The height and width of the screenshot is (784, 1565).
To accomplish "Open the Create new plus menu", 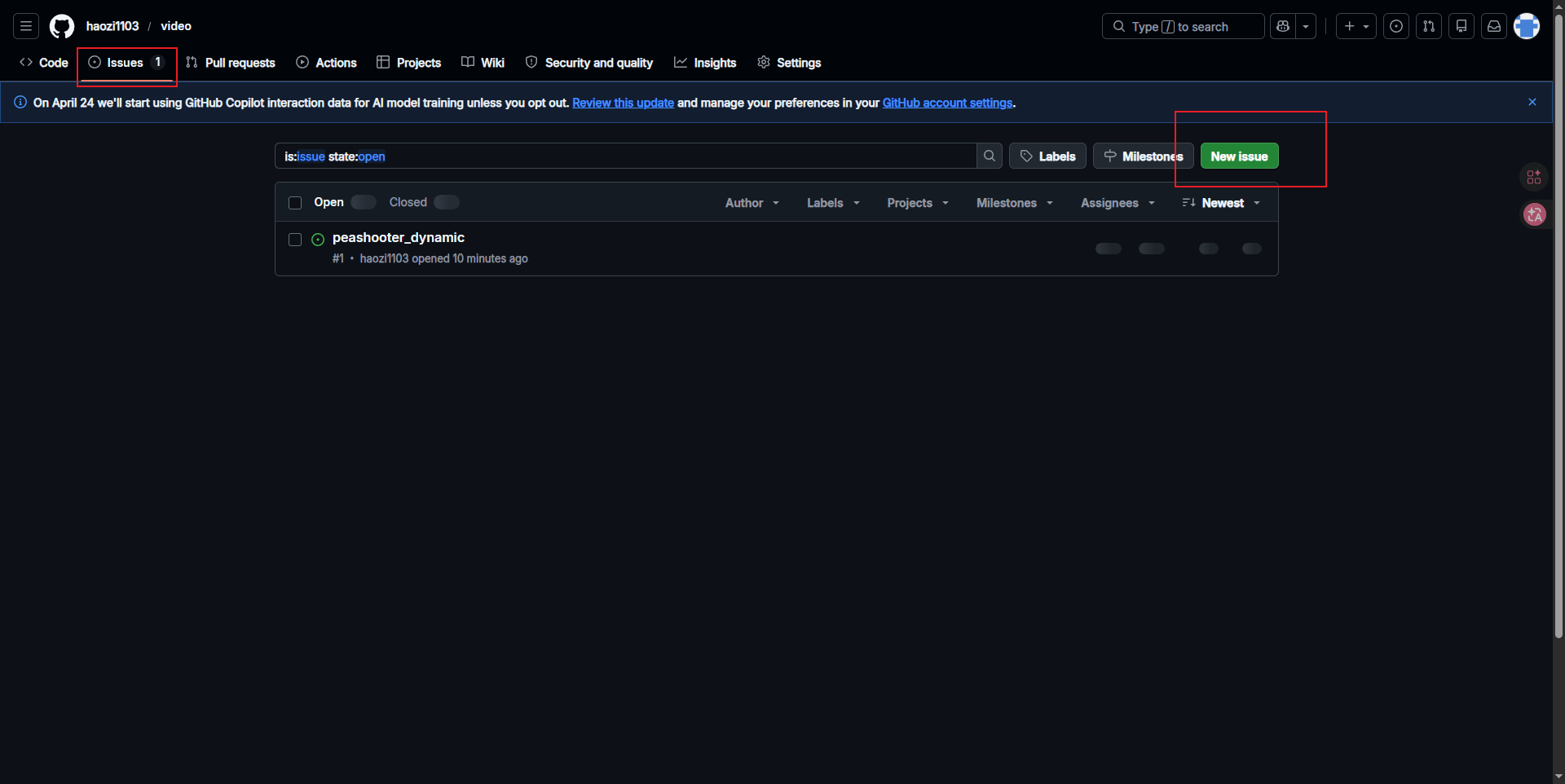I will [1356, 26].
